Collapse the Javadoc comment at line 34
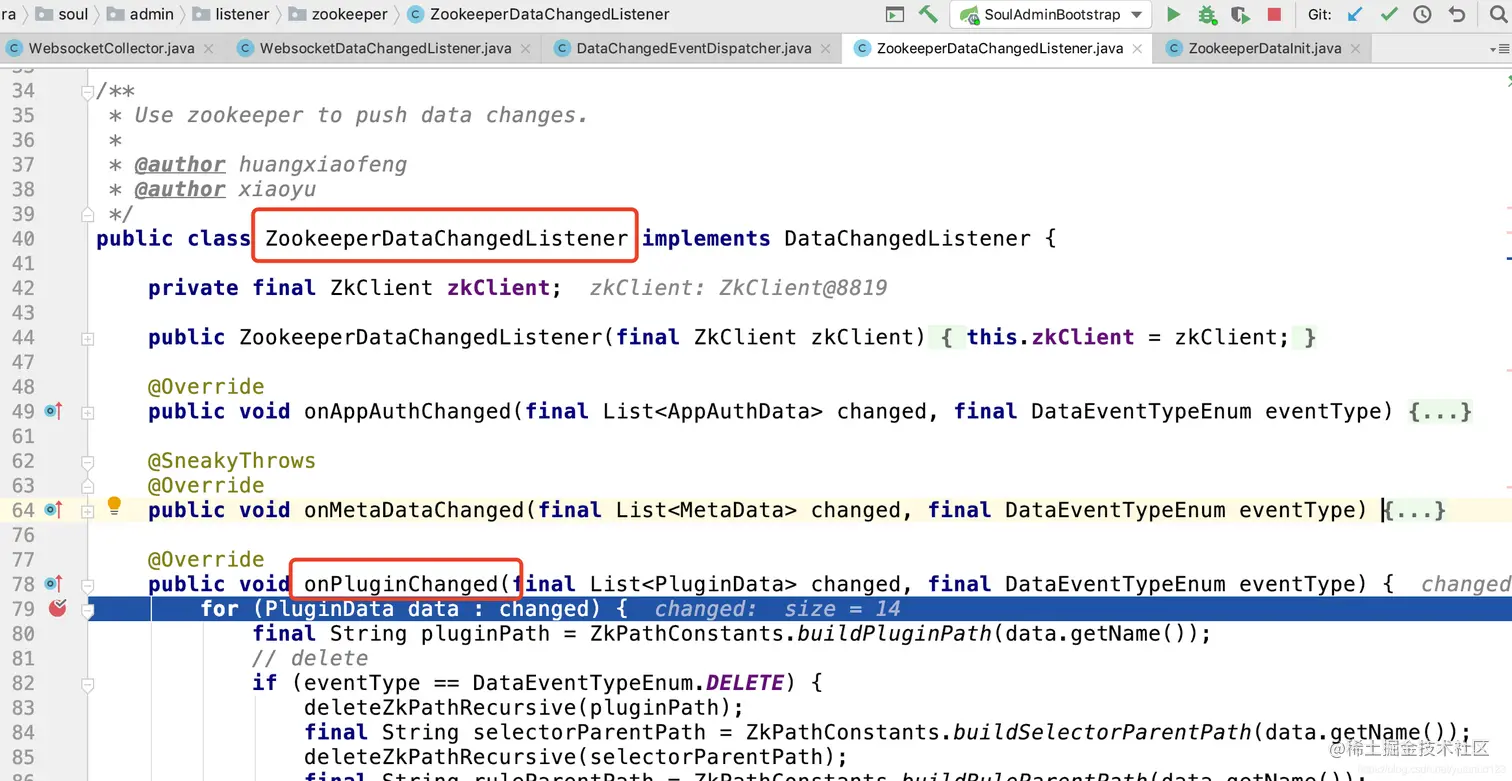This screenshot has width=1512, height=781. click(x=87, y=92)
